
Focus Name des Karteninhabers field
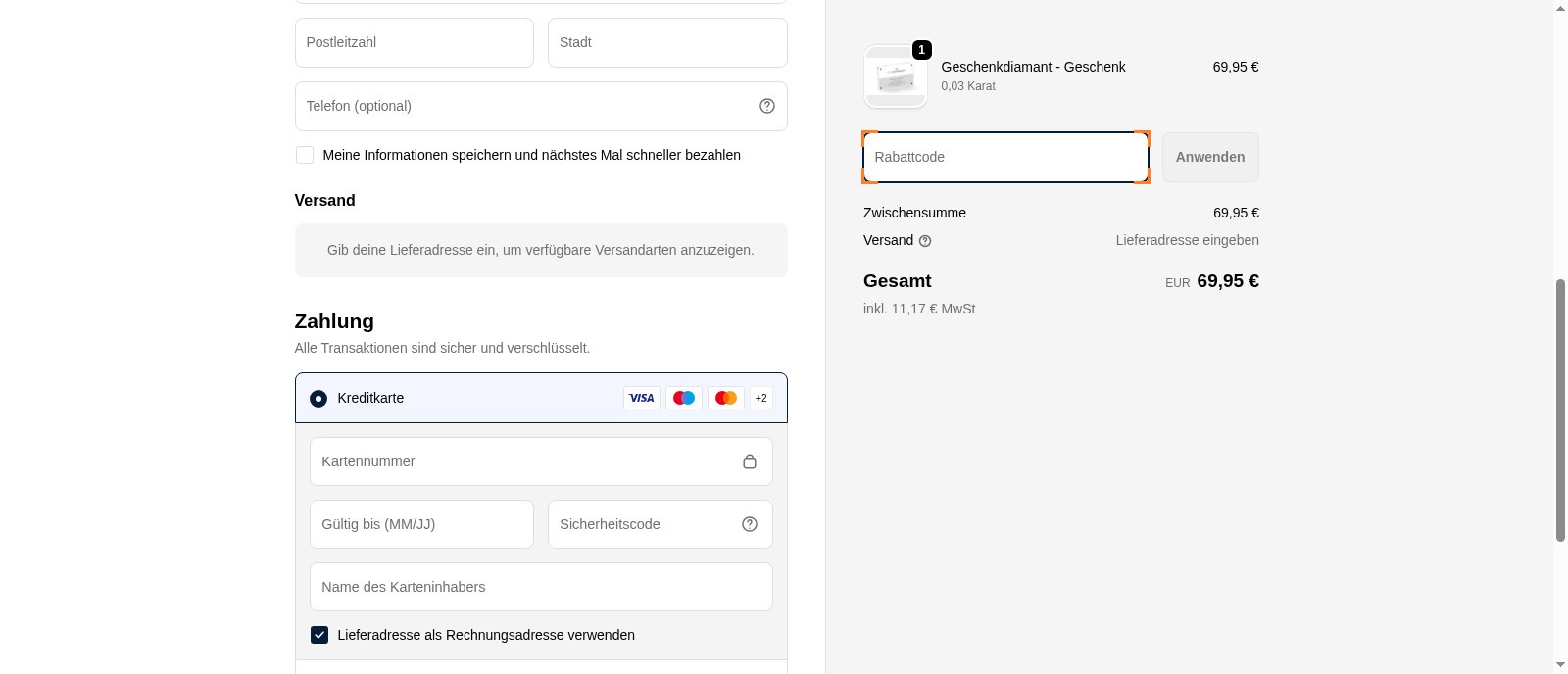click(x=541, y=587)
